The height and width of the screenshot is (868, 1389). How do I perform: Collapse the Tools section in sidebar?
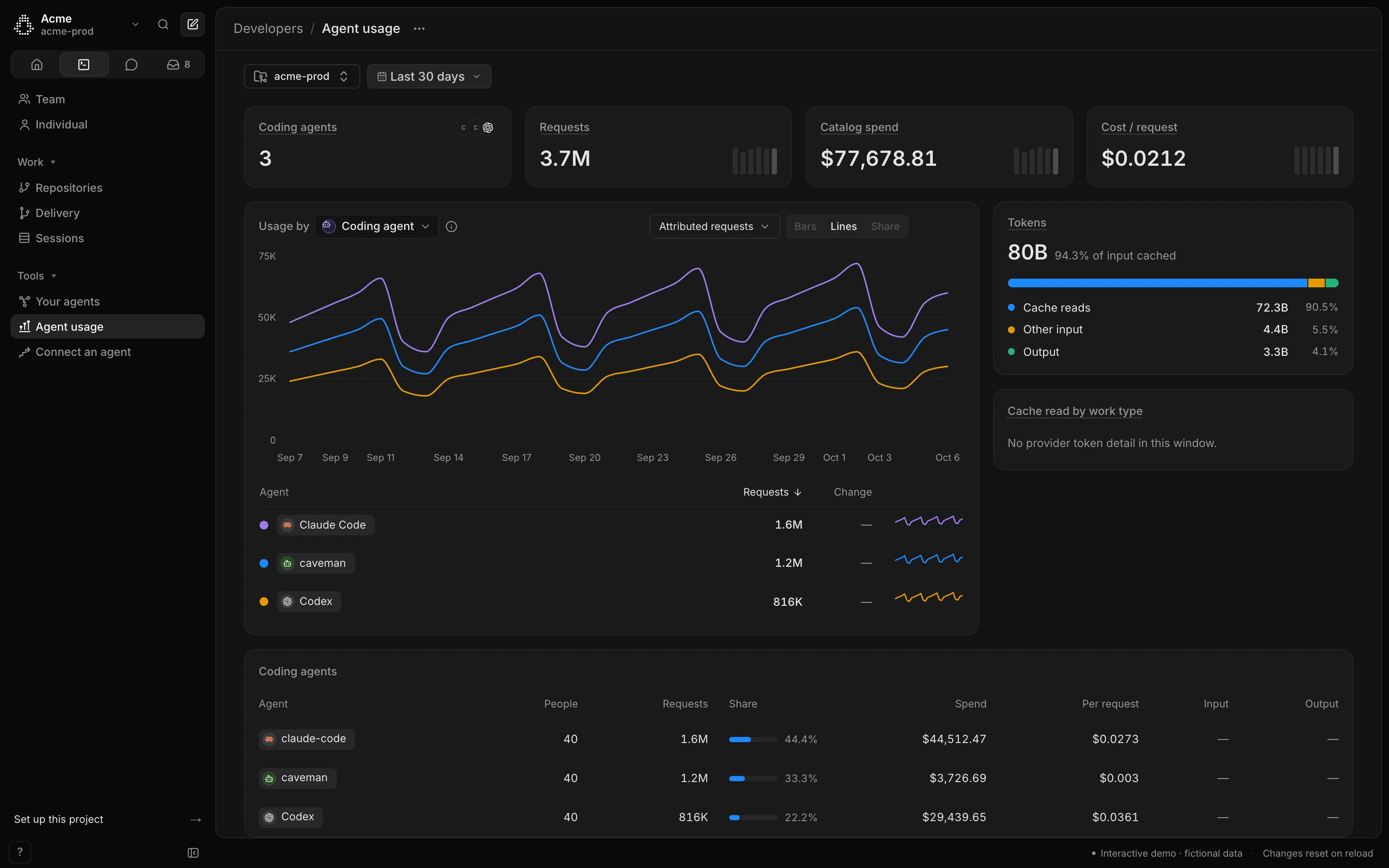[37, 276]
